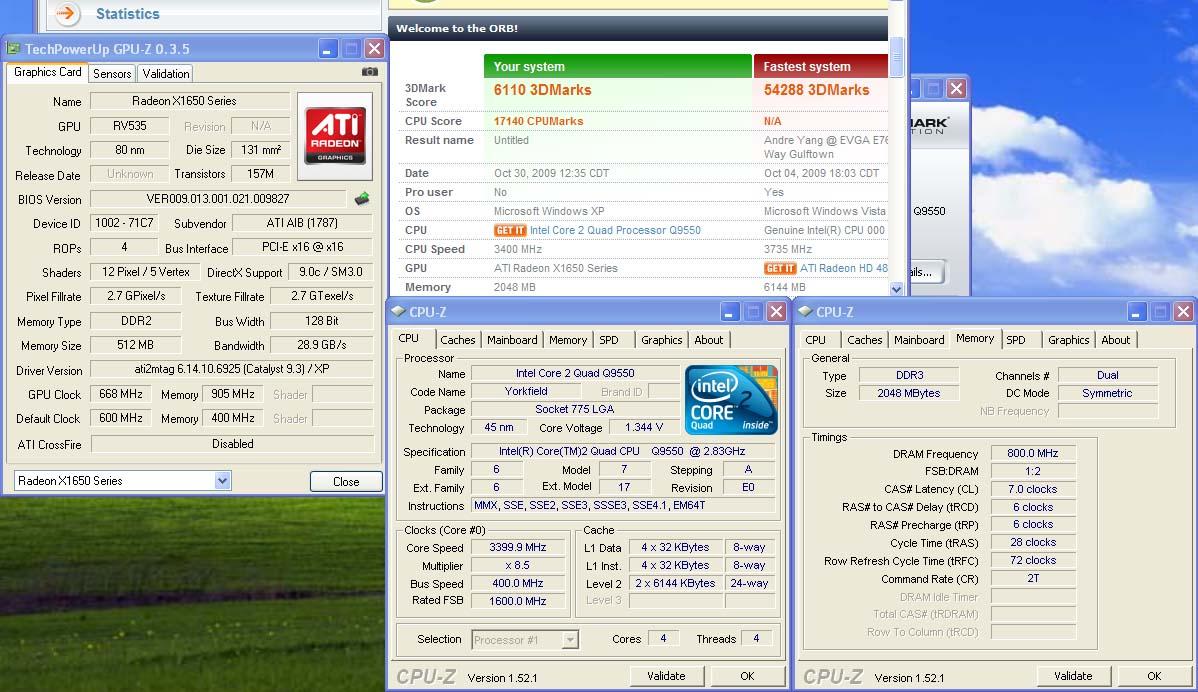Close the right CPU-Z Memory window

[1183, 312]
